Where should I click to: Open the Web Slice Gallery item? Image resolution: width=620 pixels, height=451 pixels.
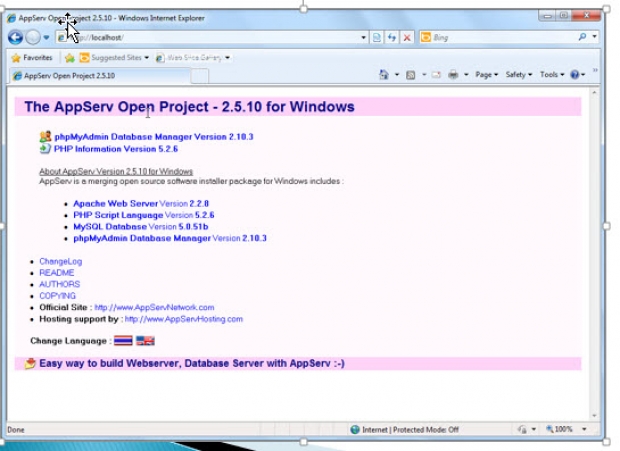coord(193,58)
